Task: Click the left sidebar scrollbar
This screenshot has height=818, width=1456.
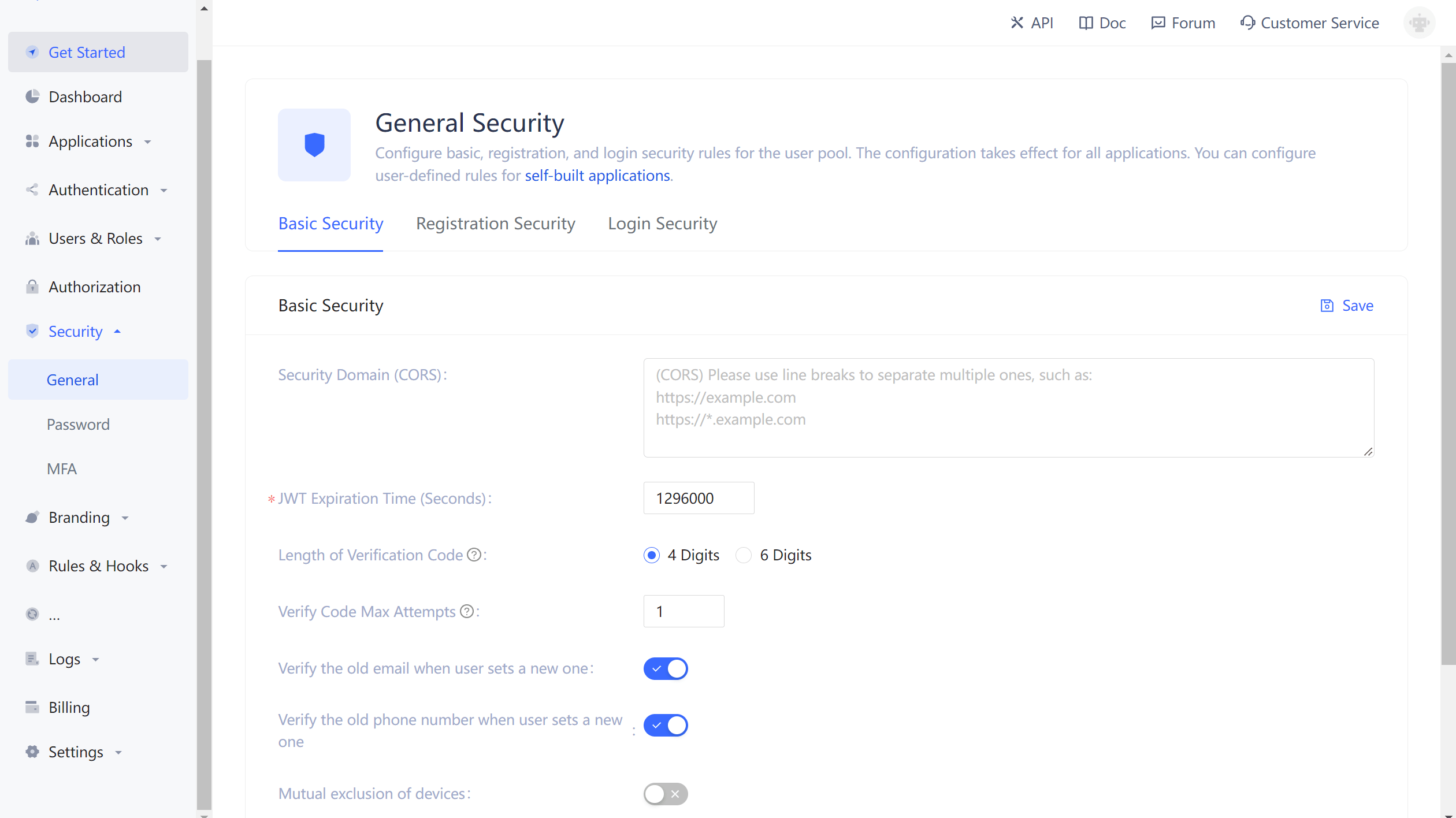Action: tap(204, 404)
